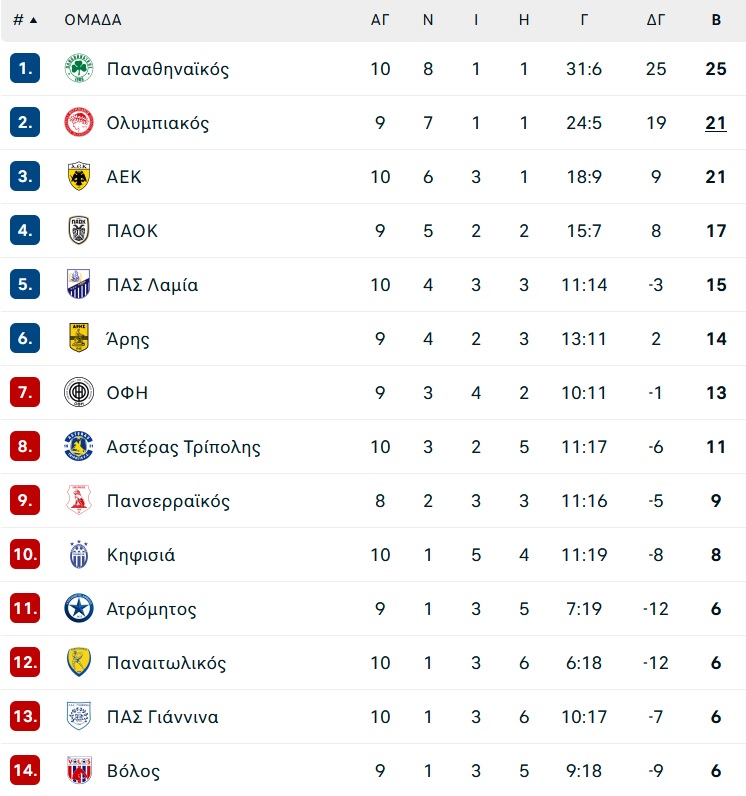746x796 pixels.
Task: Sort by ΑΓ matches played header
Action: tap(380, 20)
